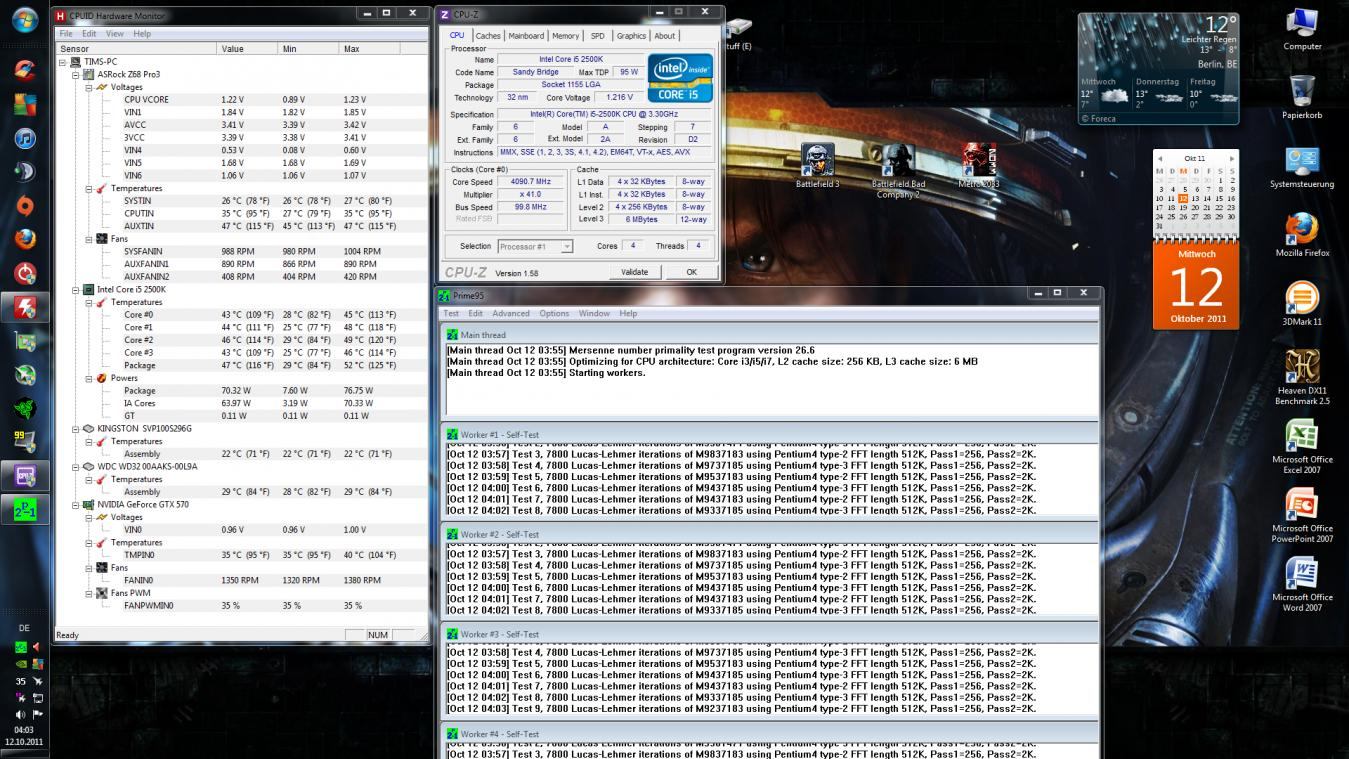The height and width of the screenshot is (759, 1349).
Task: Launch Origin from the taskbar
Action: click(x=25, y=206)
